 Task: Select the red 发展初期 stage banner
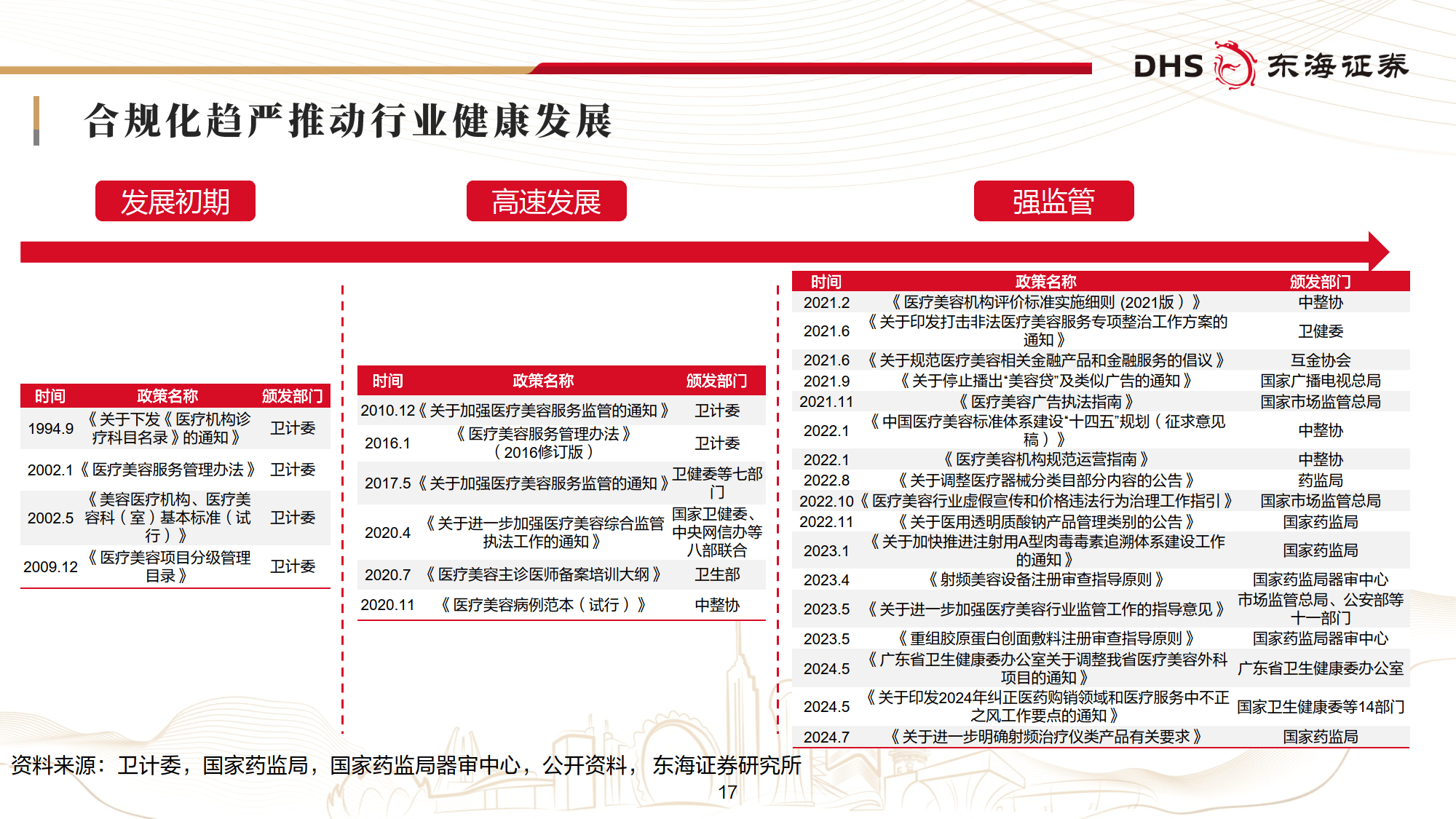(x=175, y=201)
